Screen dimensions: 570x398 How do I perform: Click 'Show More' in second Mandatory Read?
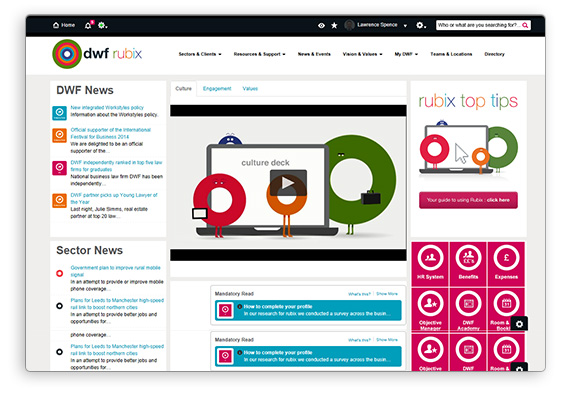point(387,340)
